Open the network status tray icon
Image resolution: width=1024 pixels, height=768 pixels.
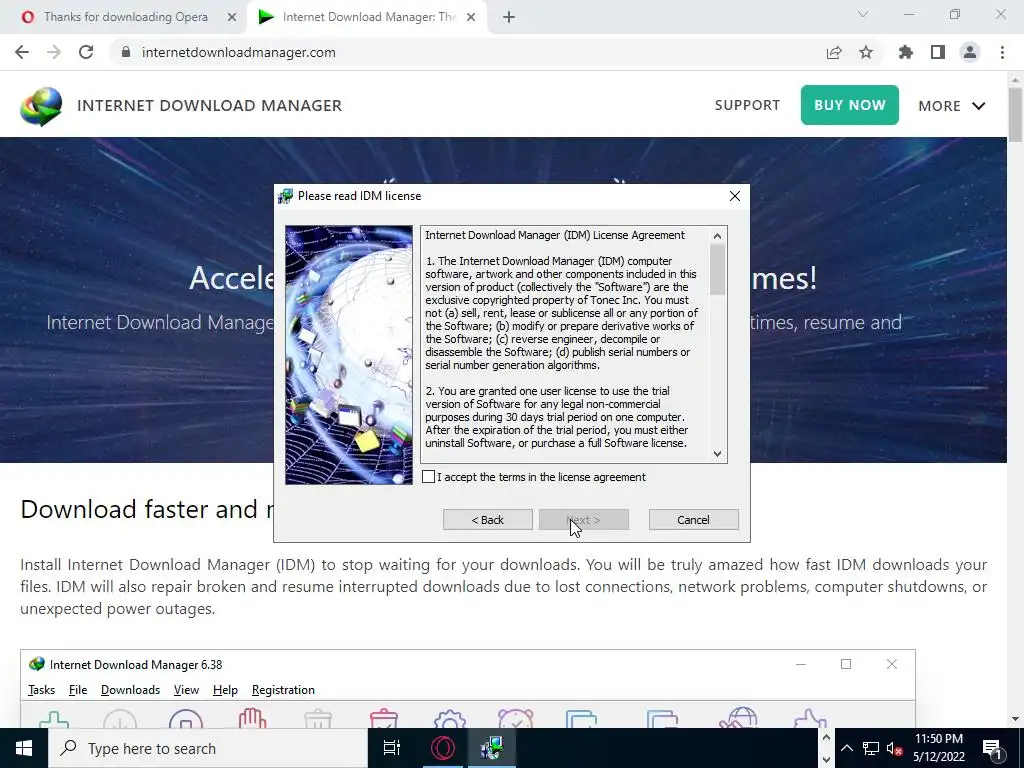coord(871,748)
